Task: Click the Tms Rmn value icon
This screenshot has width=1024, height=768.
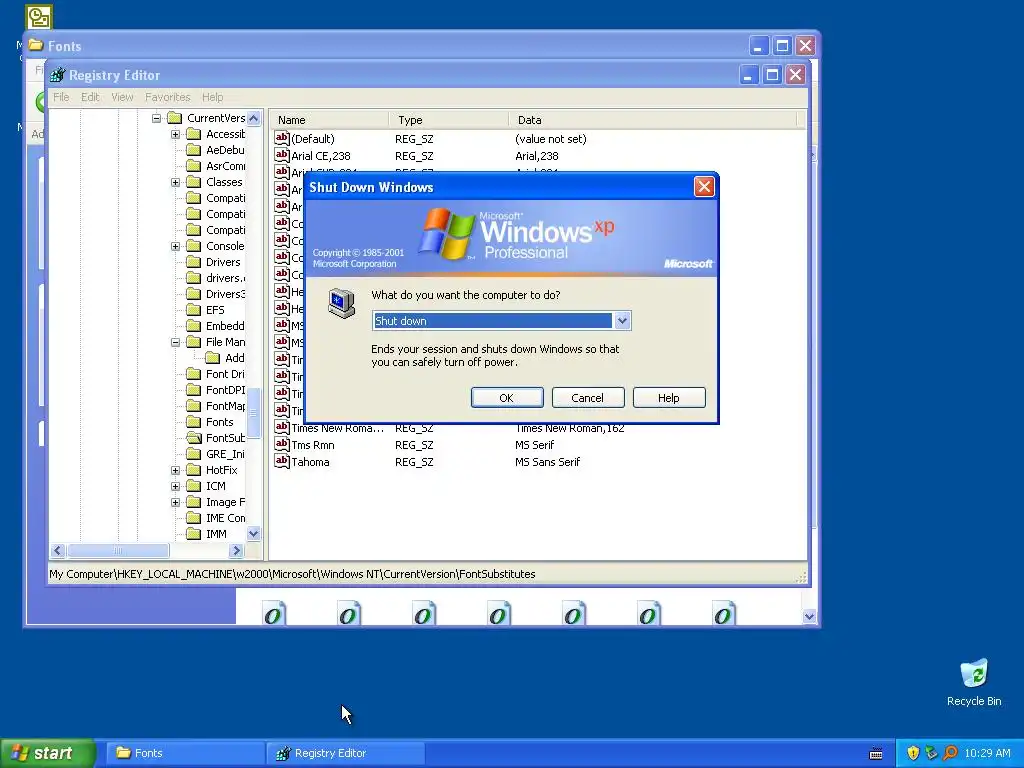Action: (281, 445)
